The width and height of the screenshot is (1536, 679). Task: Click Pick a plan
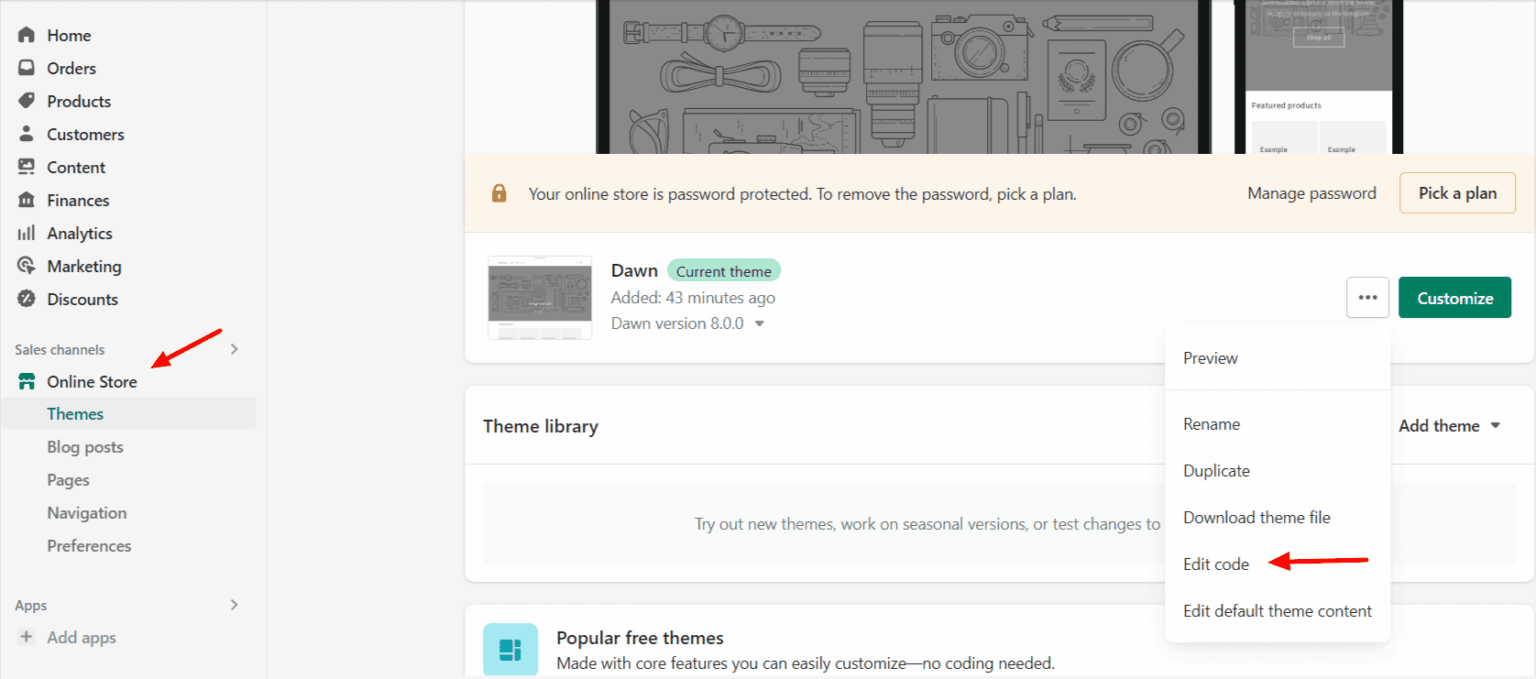(x=1457, y=192)
